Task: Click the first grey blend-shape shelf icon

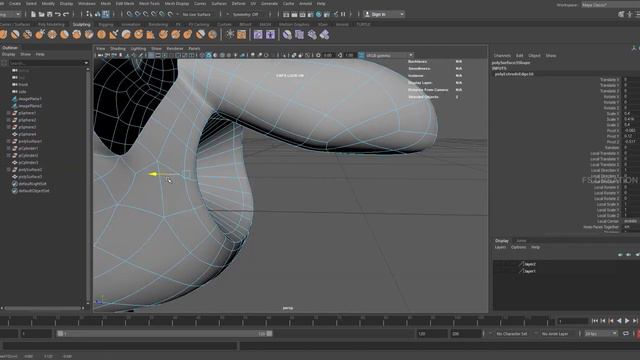Action: pos(287,35)
